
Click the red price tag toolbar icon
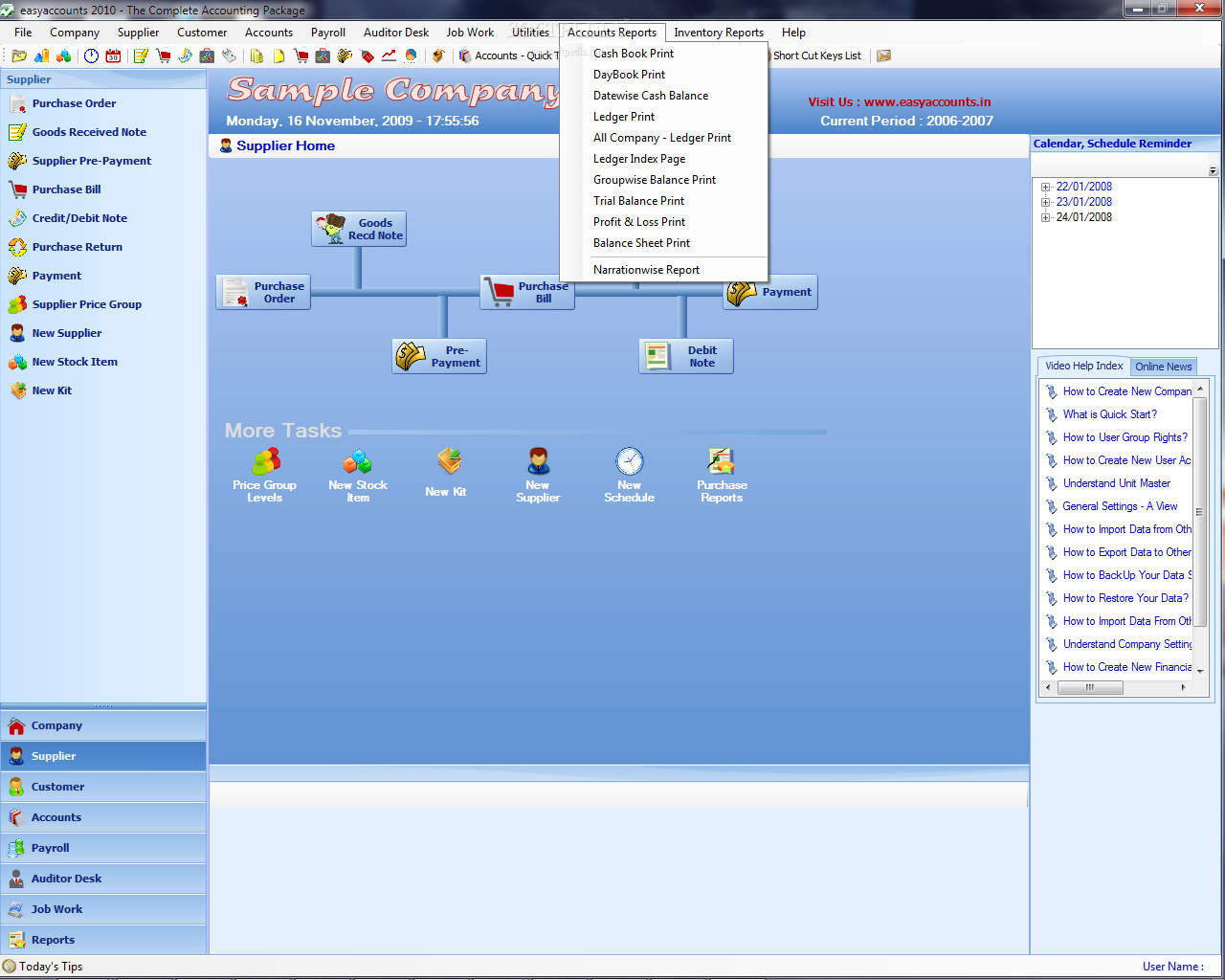(x=367, y=56)
